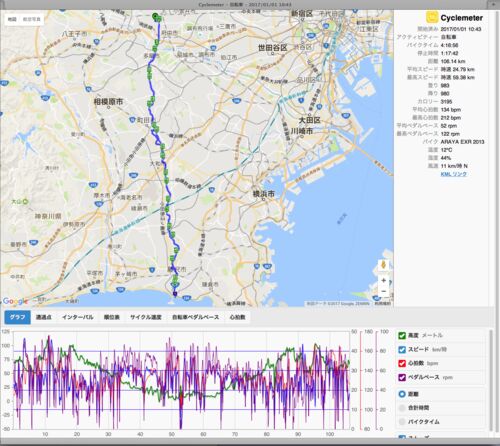This screenshot has width=500, height=446.
Task: Open the サイクル速度 tab
Action: pyautogui.click(x=146, y=317)
